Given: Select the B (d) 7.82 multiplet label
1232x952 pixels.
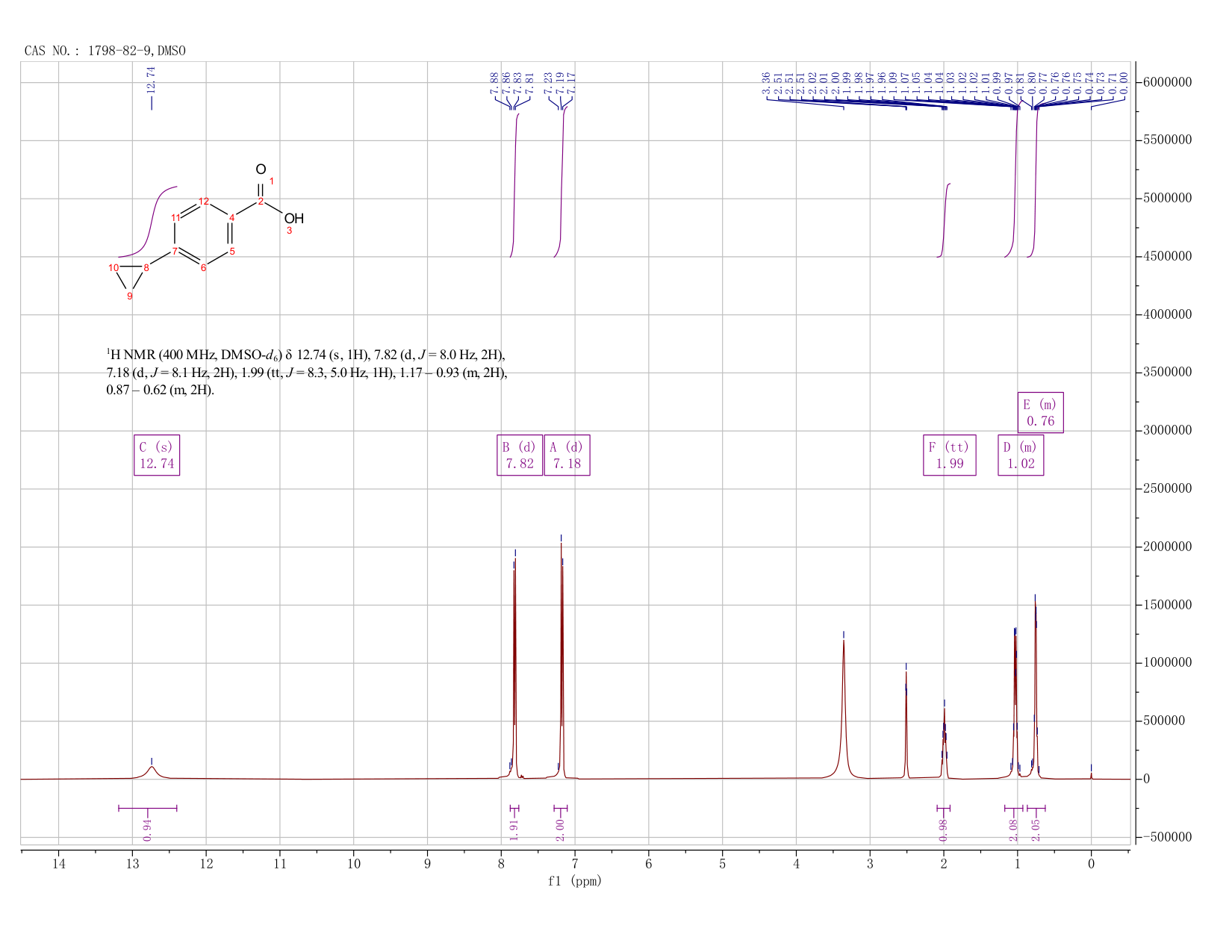Looking at the screenshot, I should tap(520, 455).
